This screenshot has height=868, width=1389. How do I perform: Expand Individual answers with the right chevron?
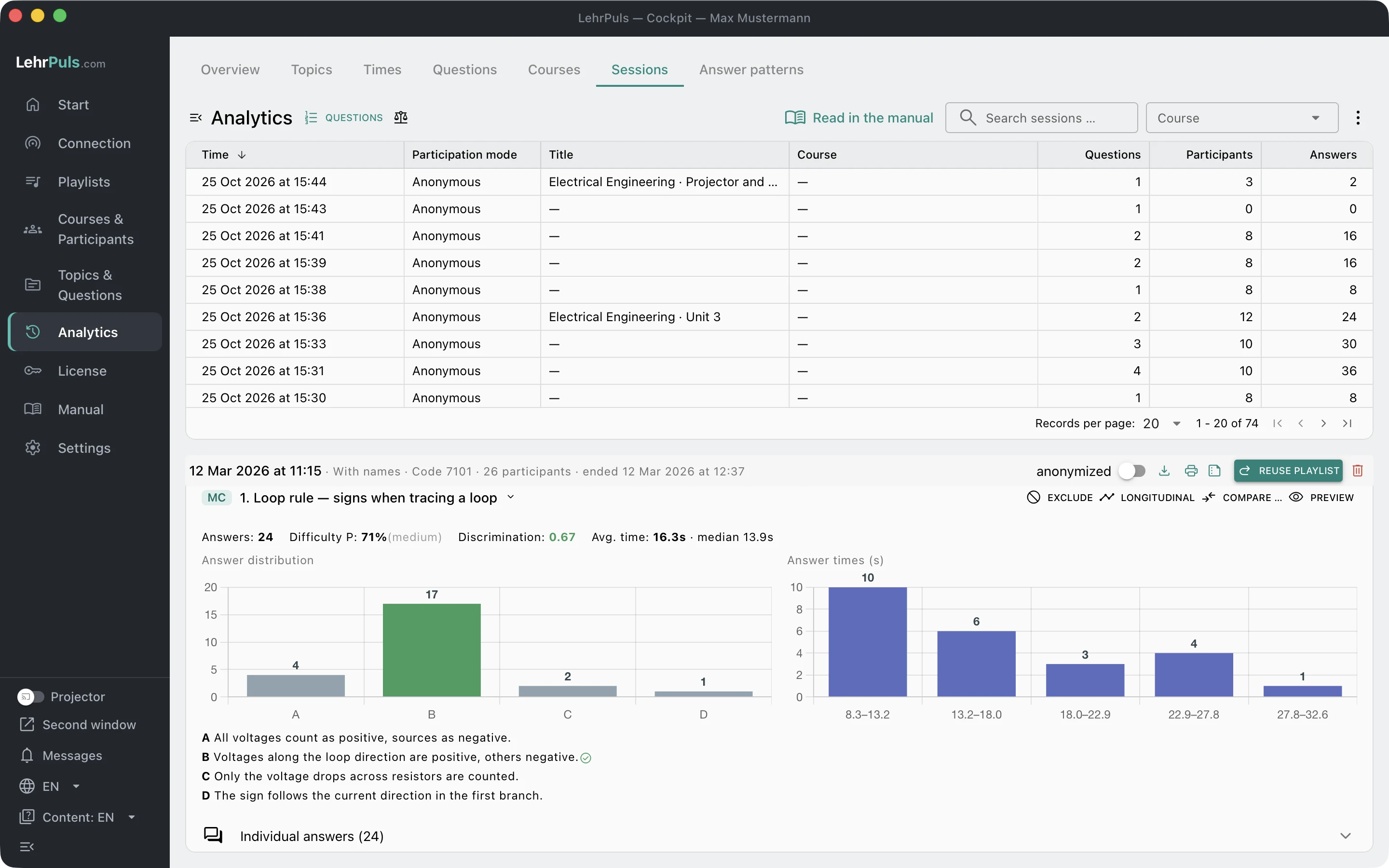[1346, 835]
